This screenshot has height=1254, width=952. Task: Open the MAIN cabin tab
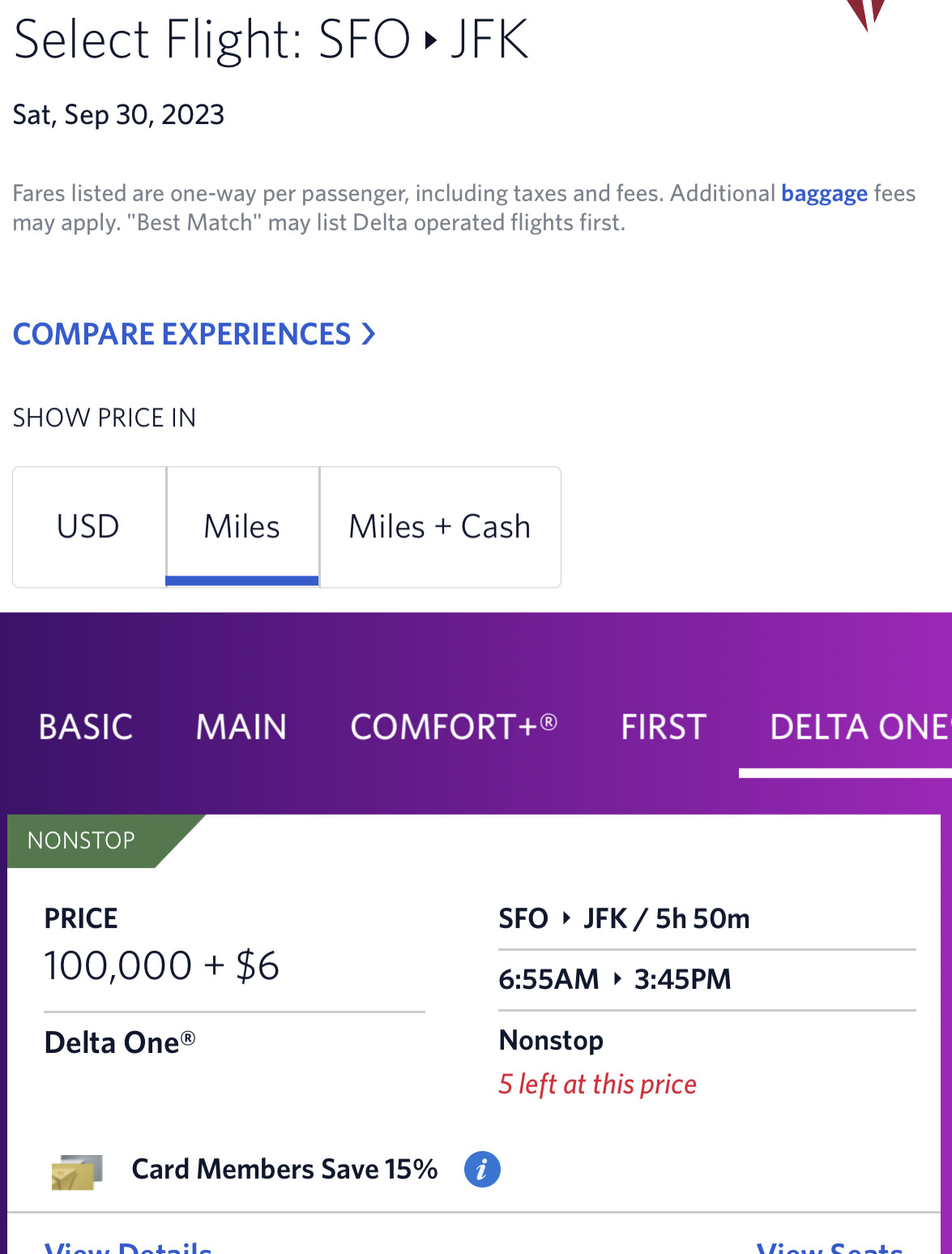[x=241, y=727]
